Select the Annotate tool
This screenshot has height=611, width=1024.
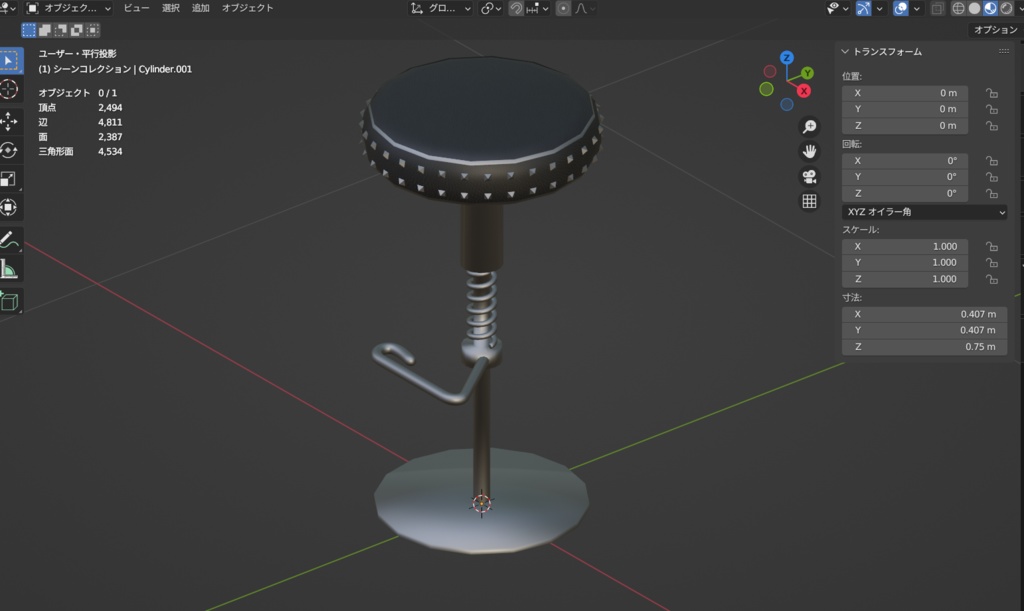(x=10, y=240)
